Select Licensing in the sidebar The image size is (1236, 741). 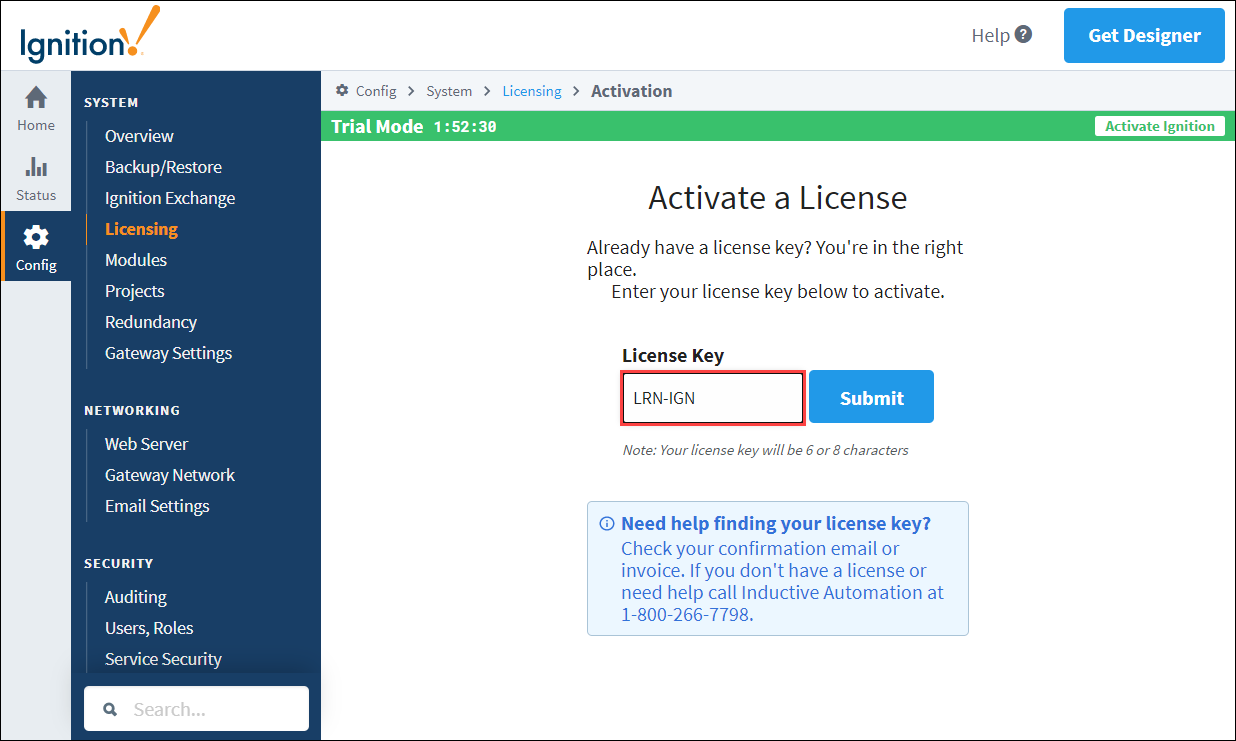(x=141, y=229)
